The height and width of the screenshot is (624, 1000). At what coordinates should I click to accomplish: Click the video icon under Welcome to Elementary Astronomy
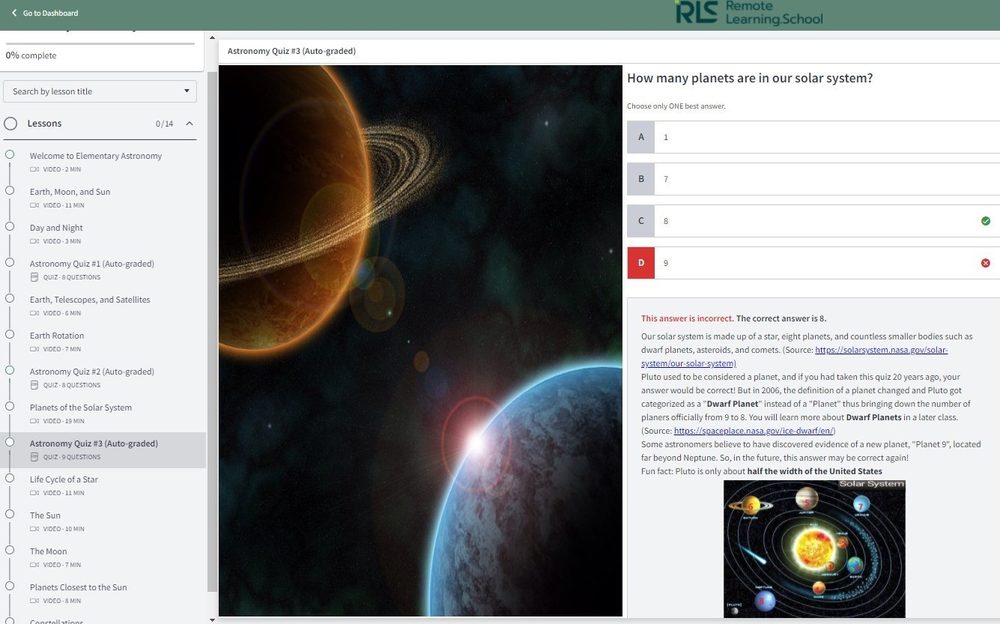click(34, 170)
